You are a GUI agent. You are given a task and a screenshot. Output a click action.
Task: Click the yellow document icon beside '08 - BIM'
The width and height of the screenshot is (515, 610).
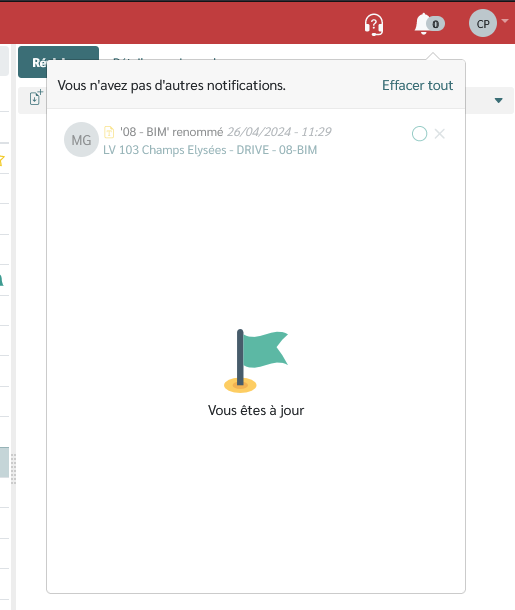pos(109,132)
